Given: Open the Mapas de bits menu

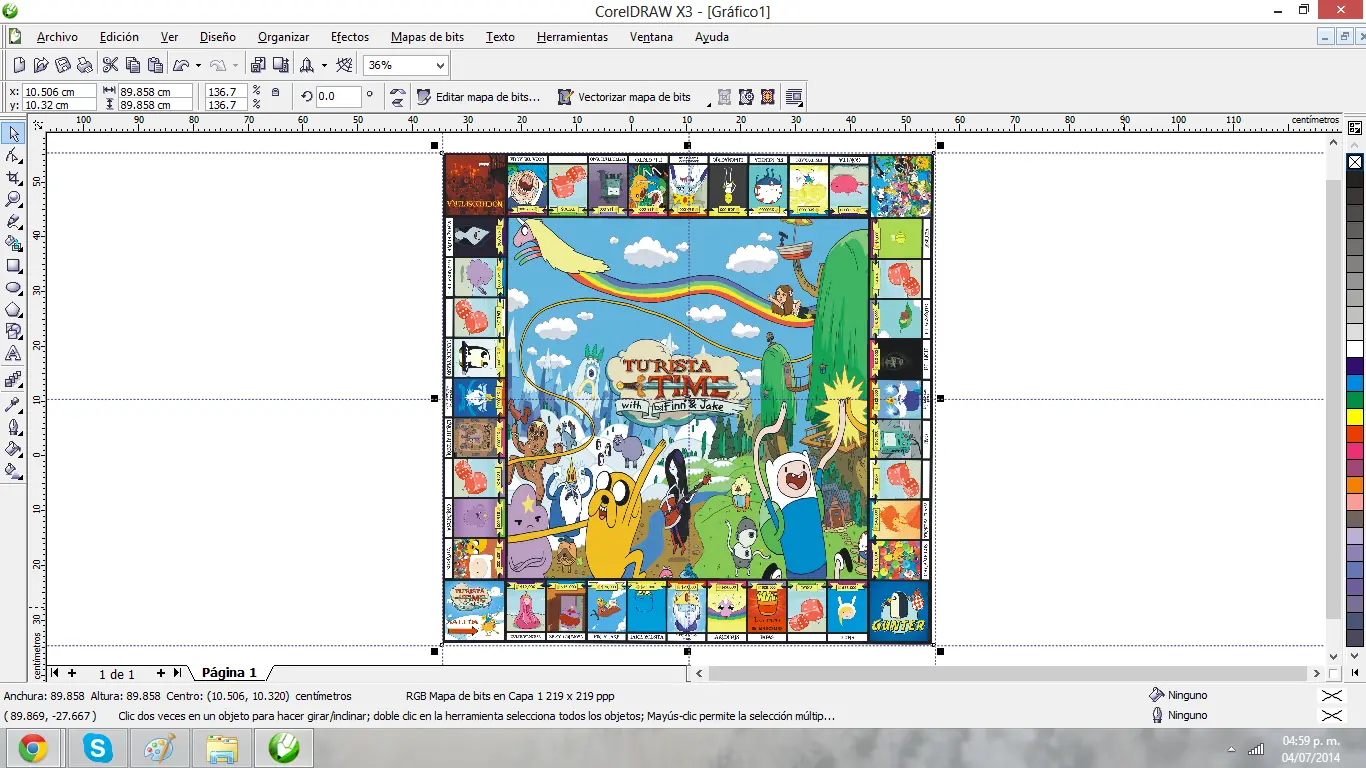Looking at the screenshot, I should pyautogui.click(x=427, y=37).
